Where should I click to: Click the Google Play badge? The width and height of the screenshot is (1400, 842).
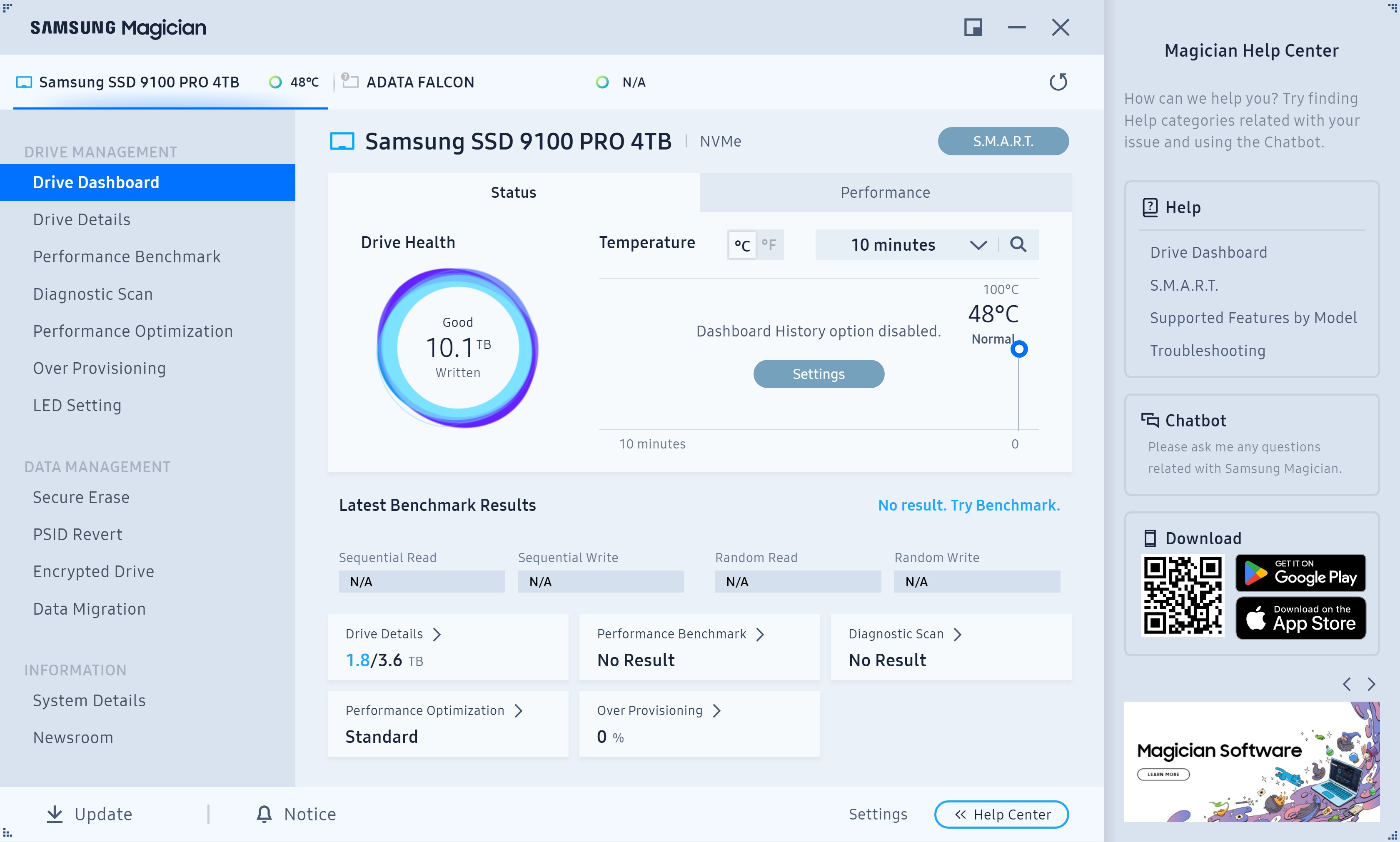click(x=1301, y=573)
